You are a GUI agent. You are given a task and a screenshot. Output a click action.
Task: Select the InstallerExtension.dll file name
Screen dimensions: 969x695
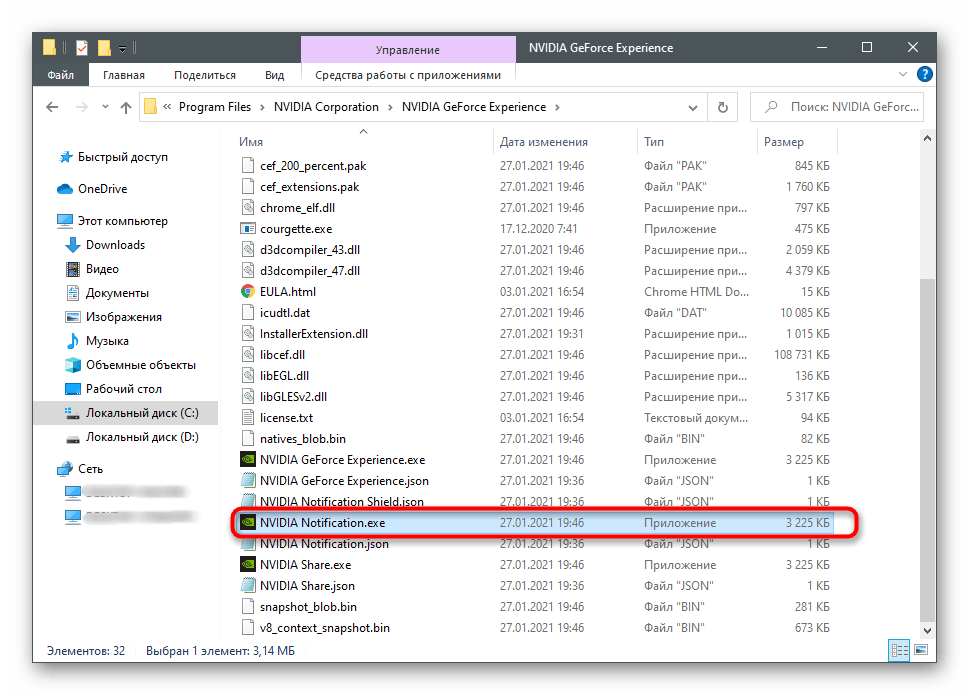click(x=314, y=334)
